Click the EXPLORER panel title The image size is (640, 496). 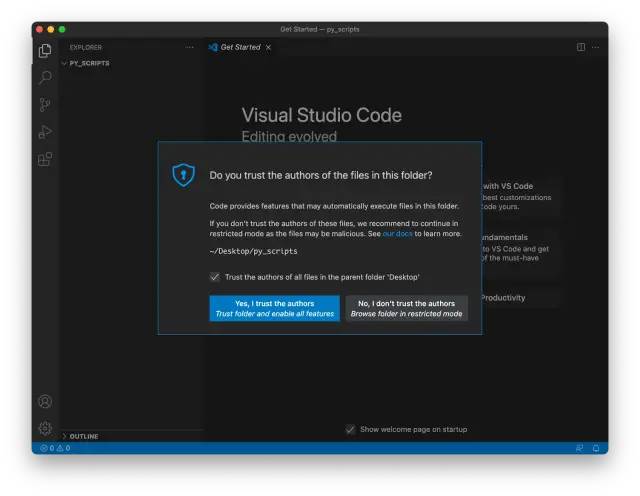pyautogui.click(x=86, y=47)
